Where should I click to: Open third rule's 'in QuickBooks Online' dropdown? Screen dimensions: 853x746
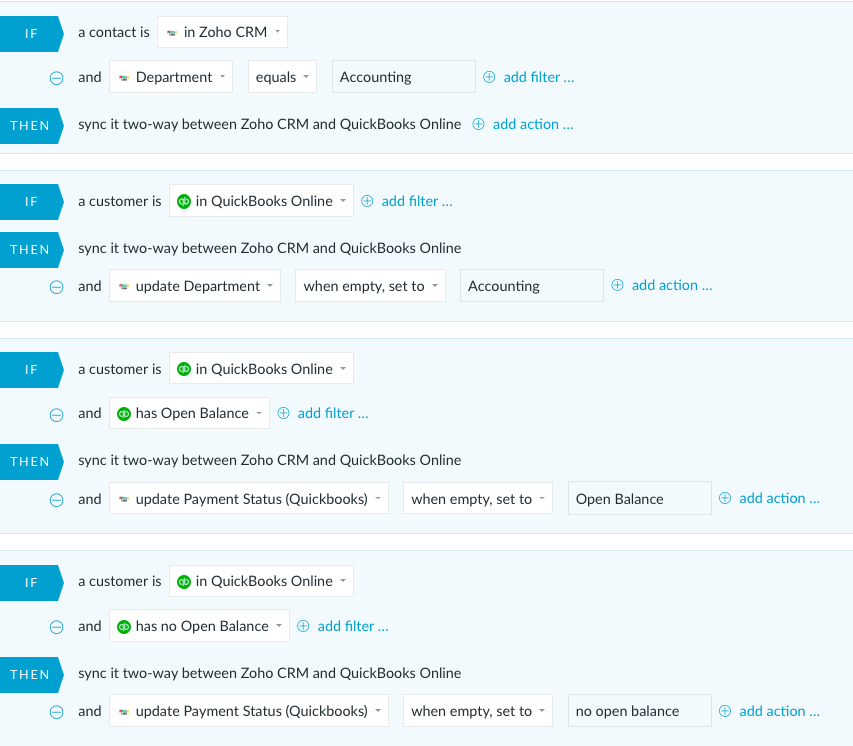coord(261,368)
